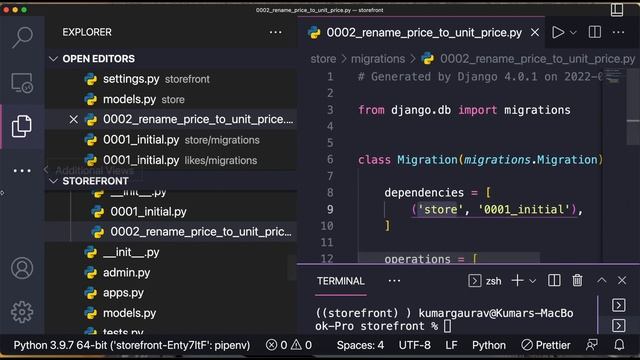Open the Remote Explorer view
Viewport: 640px width, 360px height.
tap(22, 83)
